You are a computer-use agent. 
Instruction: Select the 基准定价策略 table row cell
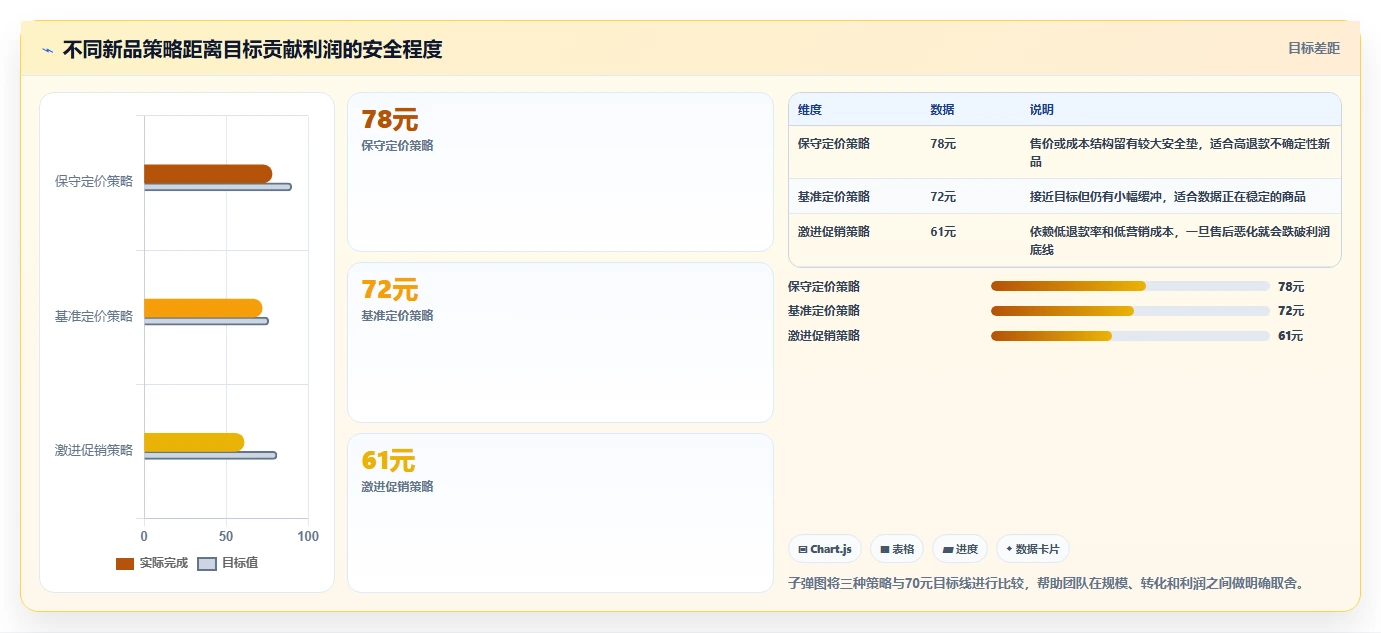click(834, 196)
